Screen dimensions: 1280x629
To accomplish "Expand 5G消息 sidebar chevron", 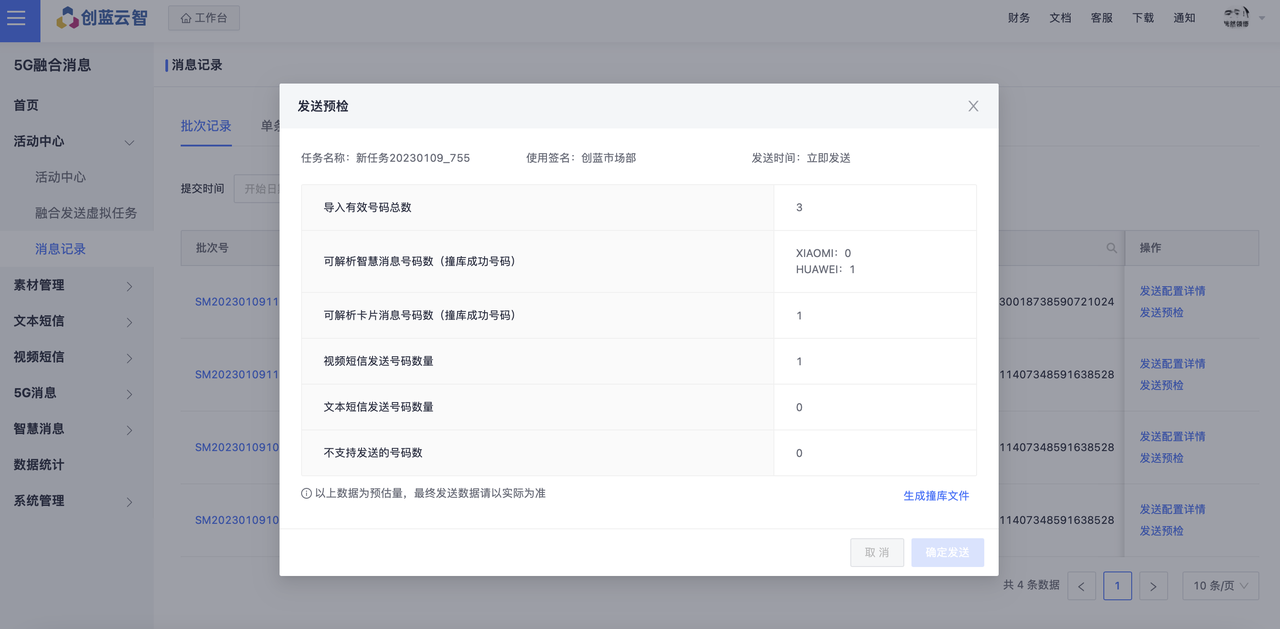I will [x=129, y=395].
